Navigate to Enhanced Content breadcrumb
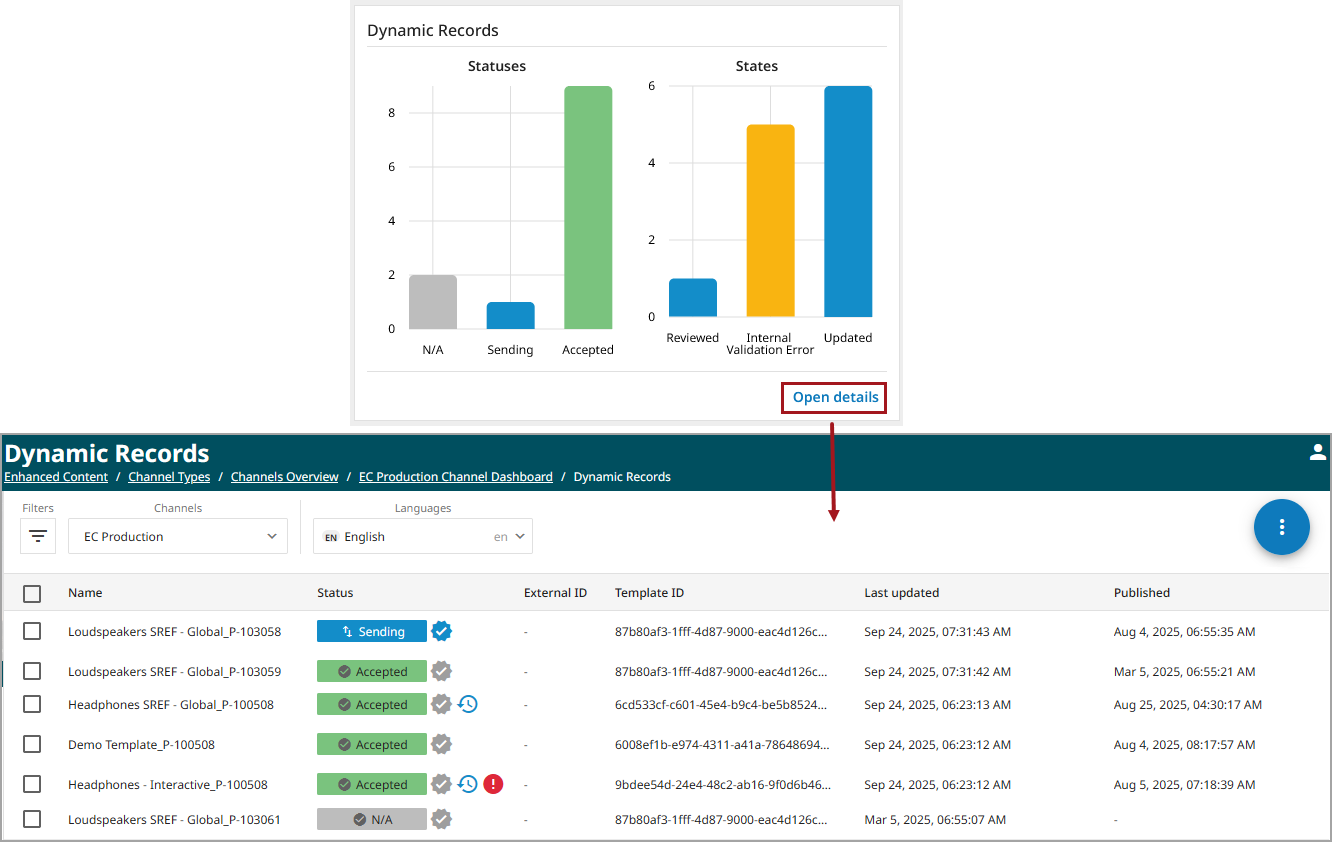This screenshot has height=842, width=1332. pyautogui.click(x=56, y=477)
